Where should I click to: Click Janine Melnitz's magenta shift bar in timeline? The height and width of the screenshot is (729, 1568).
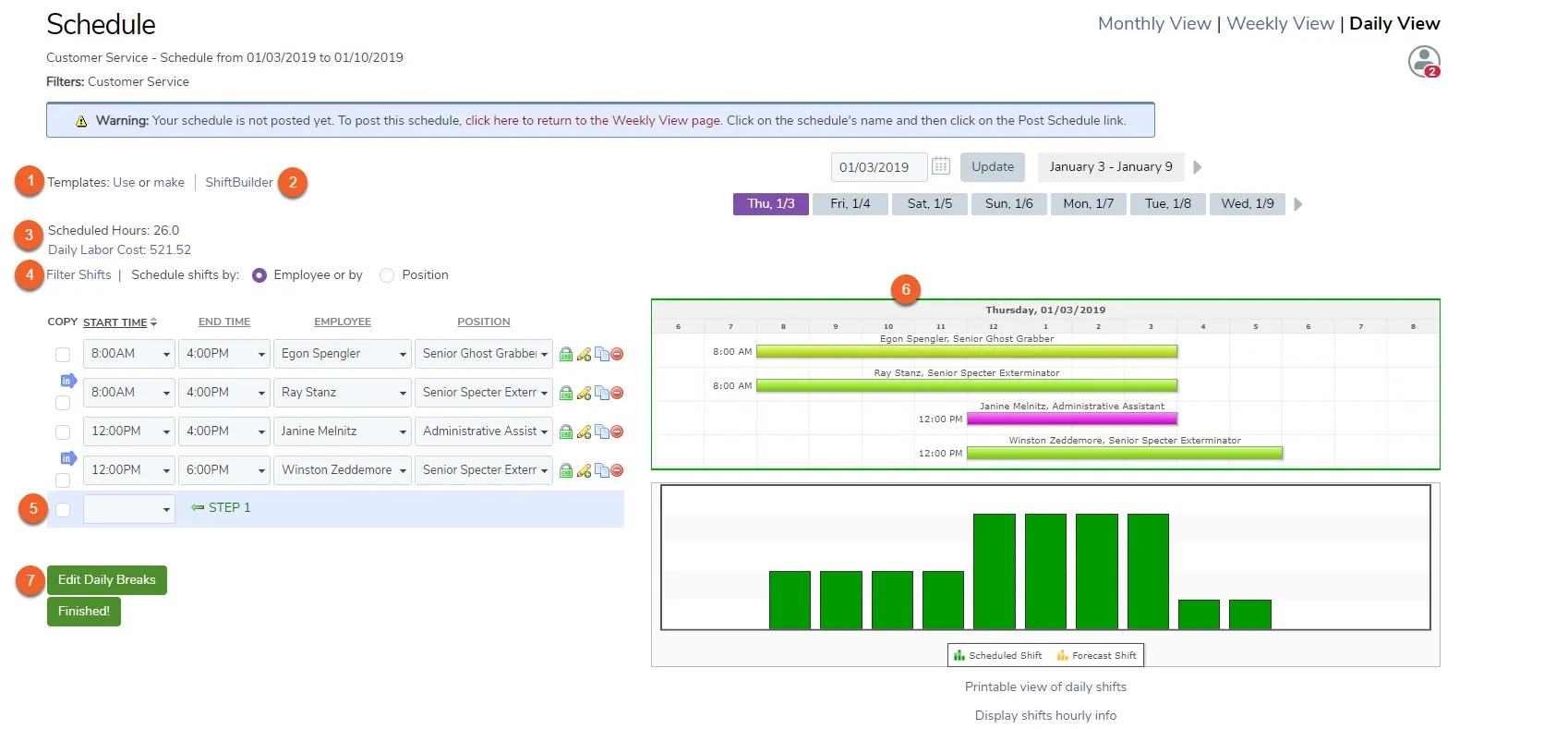click(x=1072, y=419)
